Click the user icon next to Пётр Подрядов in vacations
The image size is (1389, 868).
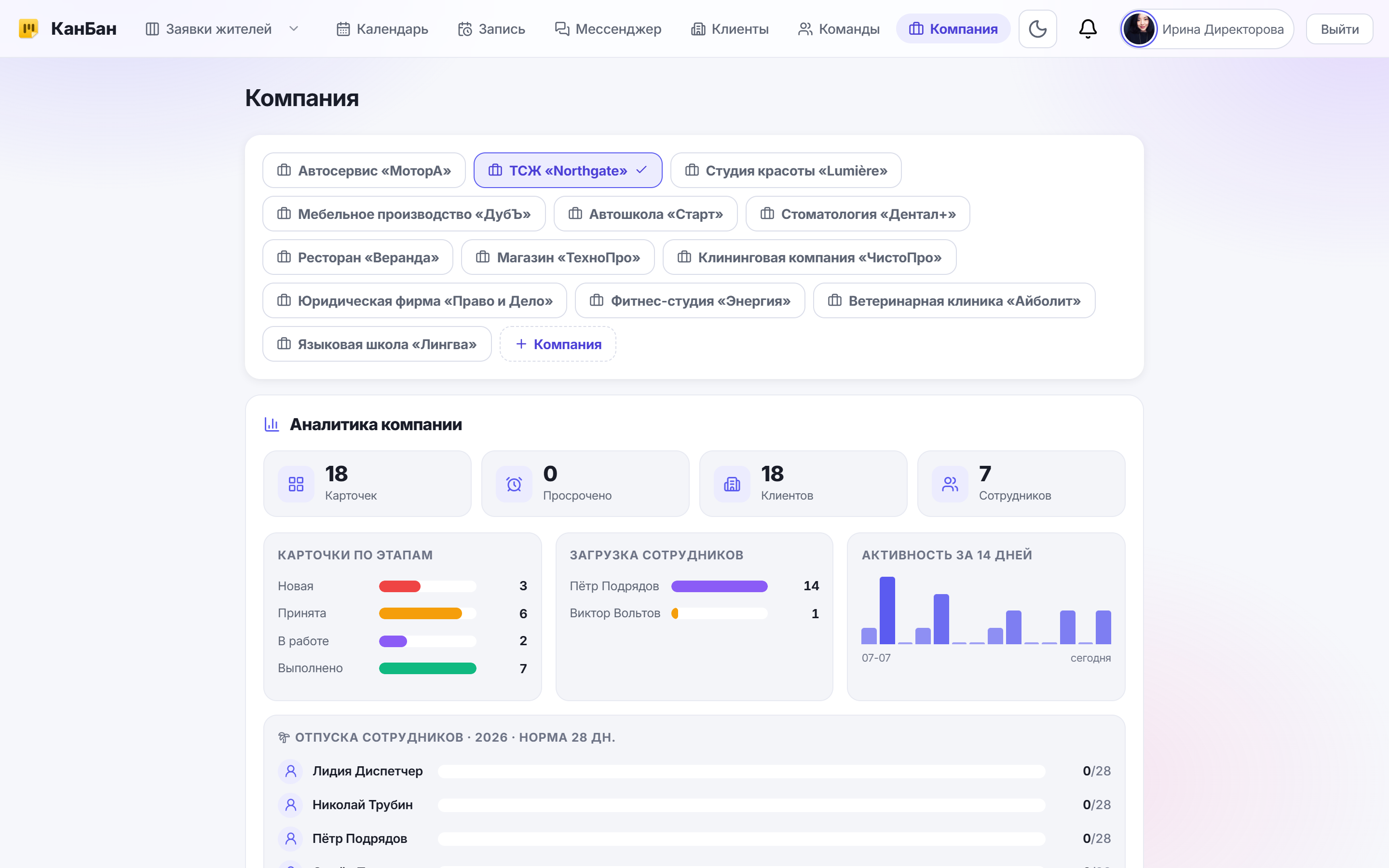pos(290,838)
